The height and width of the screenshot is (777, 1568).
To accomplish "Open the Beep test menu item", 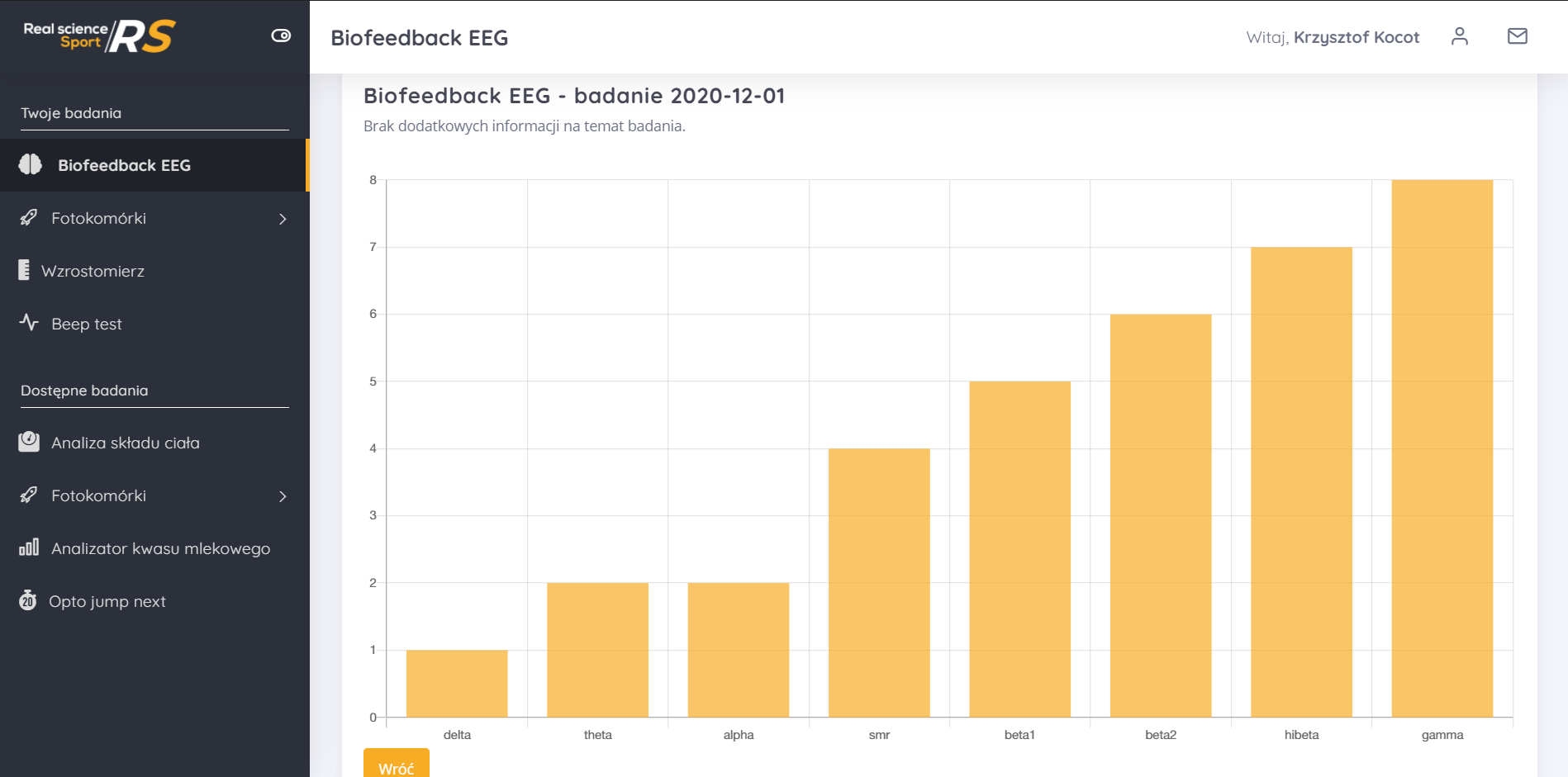I will 154,324.
